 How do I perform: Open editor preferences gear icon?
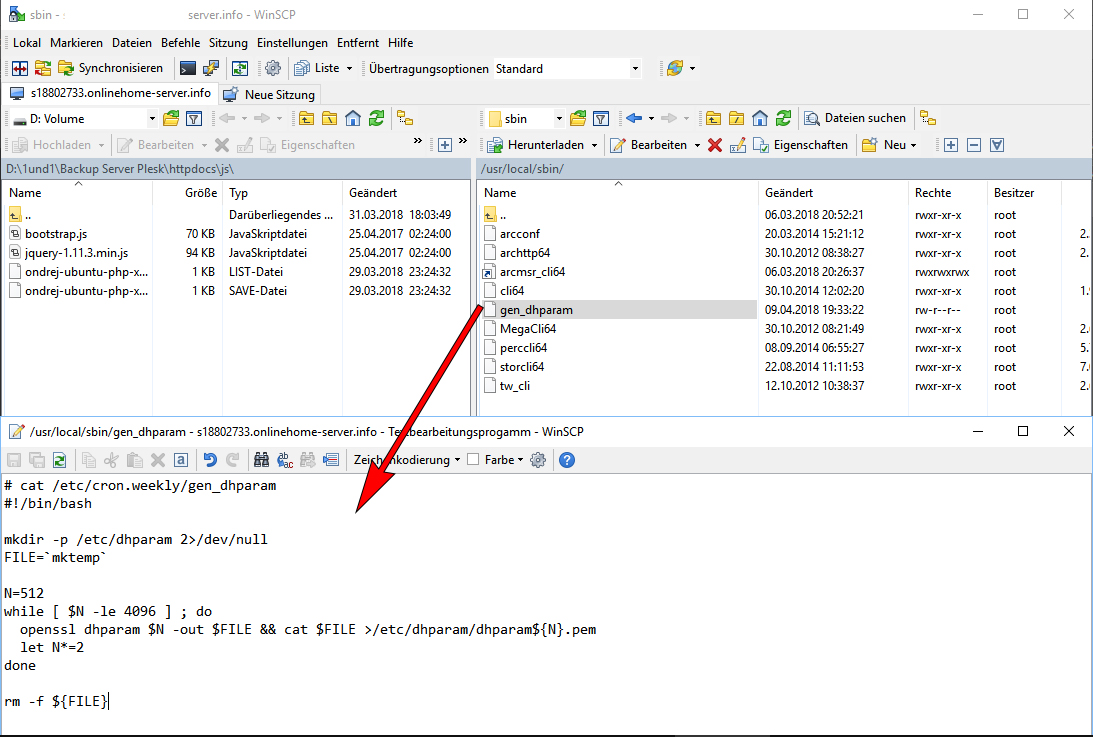point(538,460)
